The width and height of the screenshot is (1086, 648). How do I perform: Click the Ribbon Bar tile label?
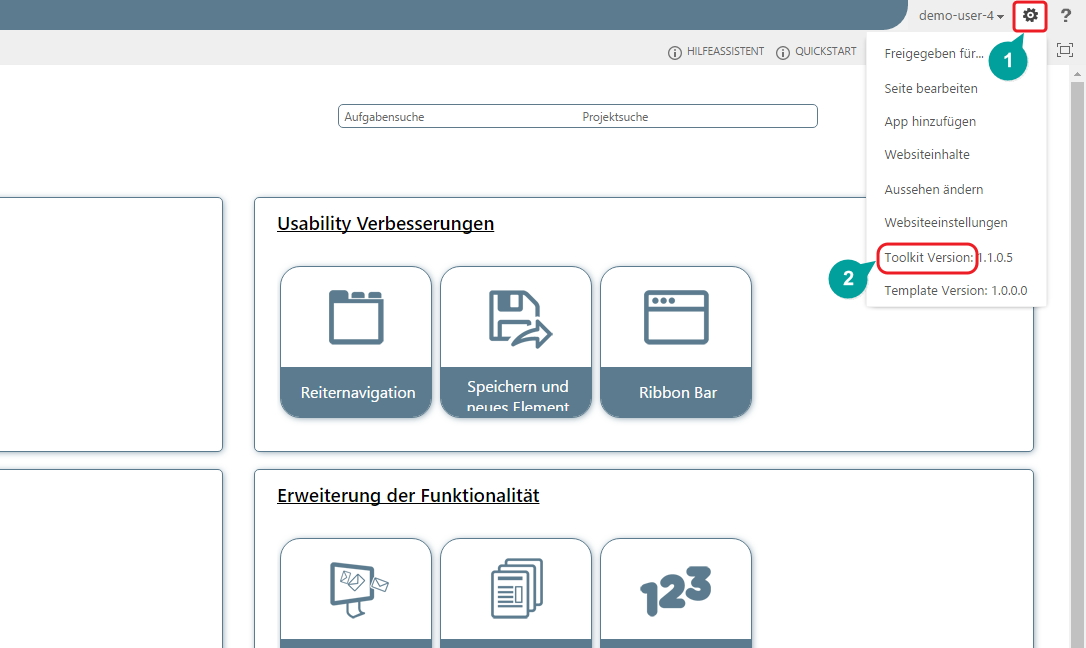pos(678,393)
